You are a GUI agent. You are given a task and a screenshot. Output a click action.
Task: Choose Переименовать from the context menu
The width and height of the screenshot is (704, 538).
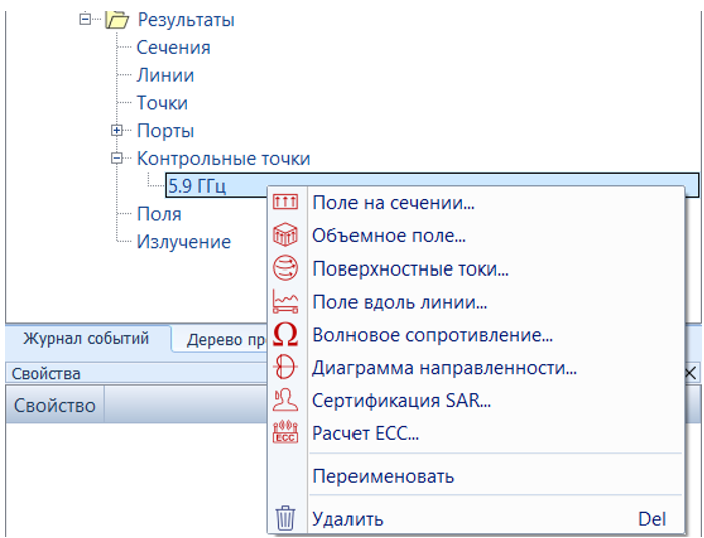coord(383,476)
